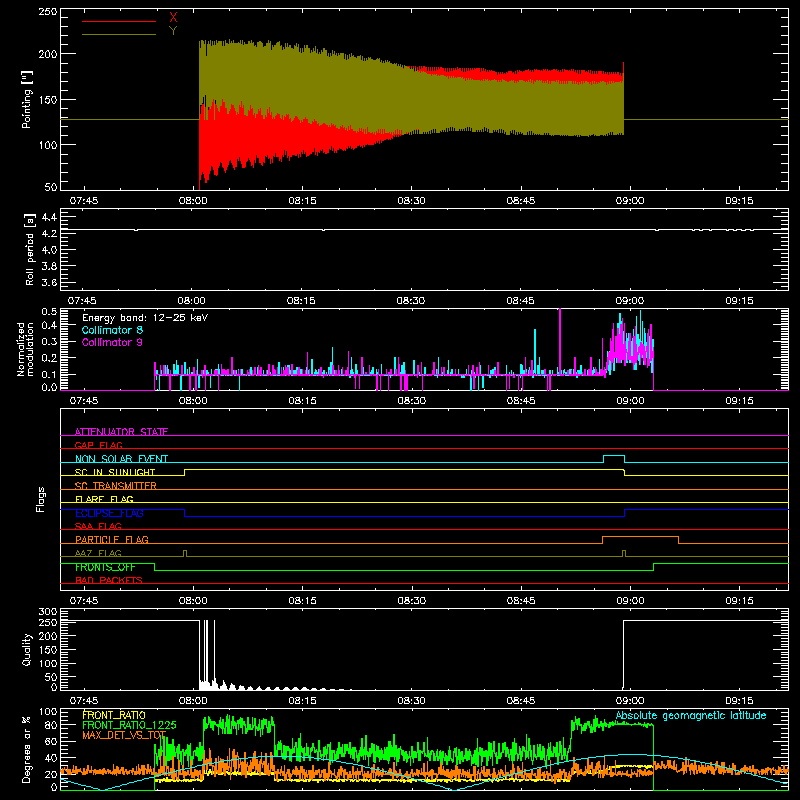The height and width of the screenshot is (800, 800).
Task: Click the olive Y legend label
Action: pos(173,31)
